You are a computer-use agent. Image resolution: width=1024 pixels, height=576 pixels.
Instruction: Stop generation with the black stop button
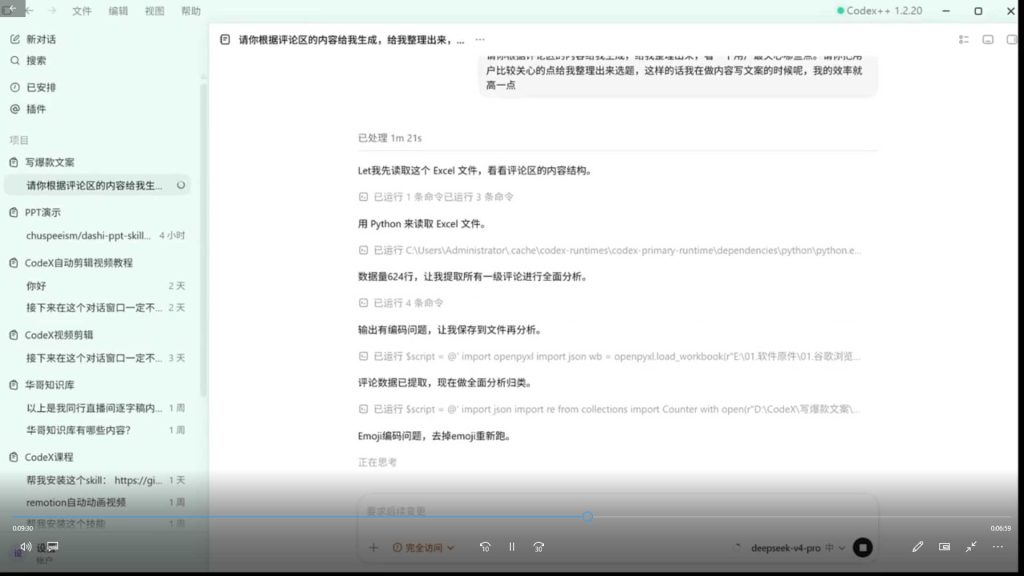pyautogui.click(x=863, y=547)
